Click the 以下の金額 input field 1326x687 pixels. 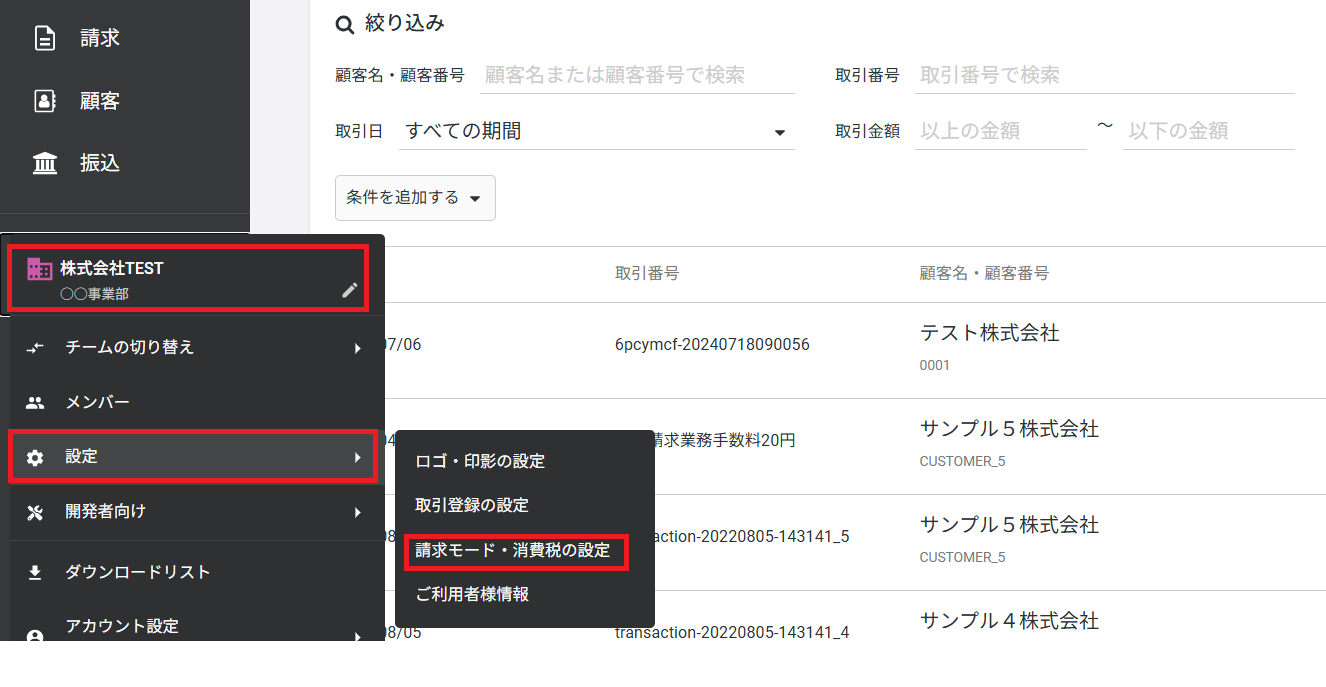tap(1209, 131)
